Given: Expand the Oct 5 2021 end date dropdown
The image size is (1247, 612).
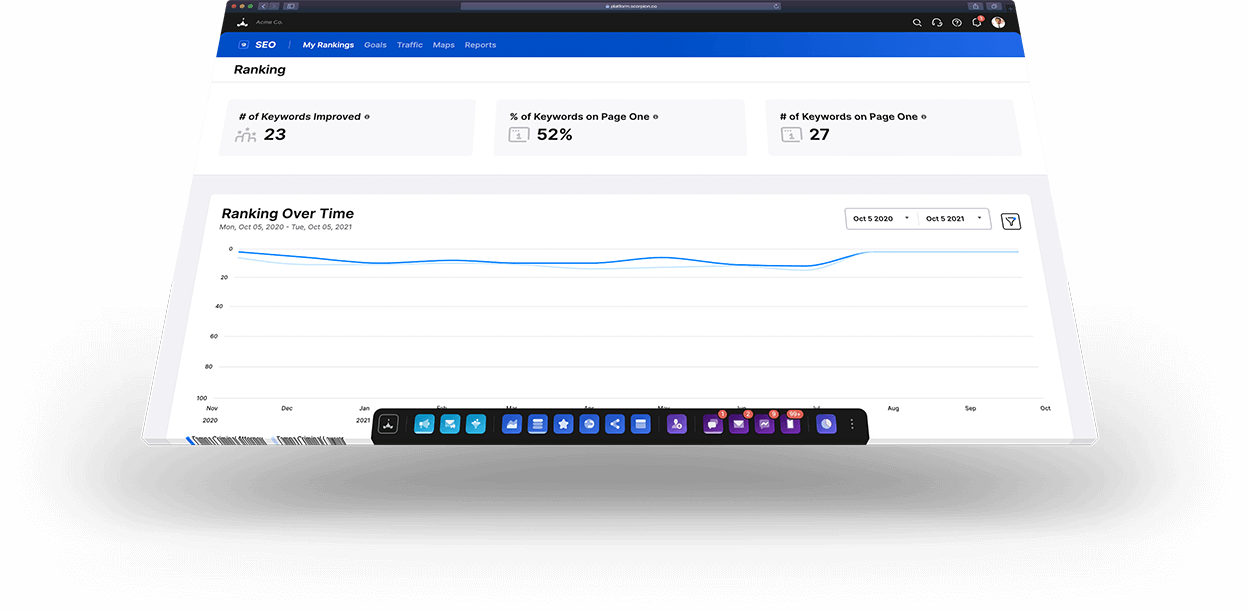Looking at the screenshot, I should pos(954,218).
